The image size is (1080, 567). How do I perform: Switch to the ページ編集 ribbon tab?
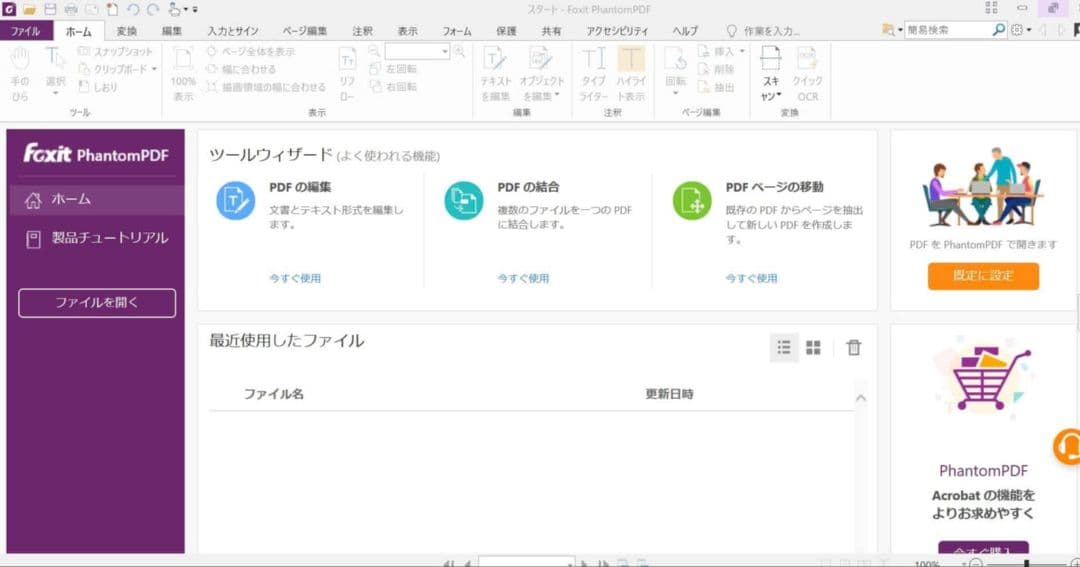coord(304,31)
